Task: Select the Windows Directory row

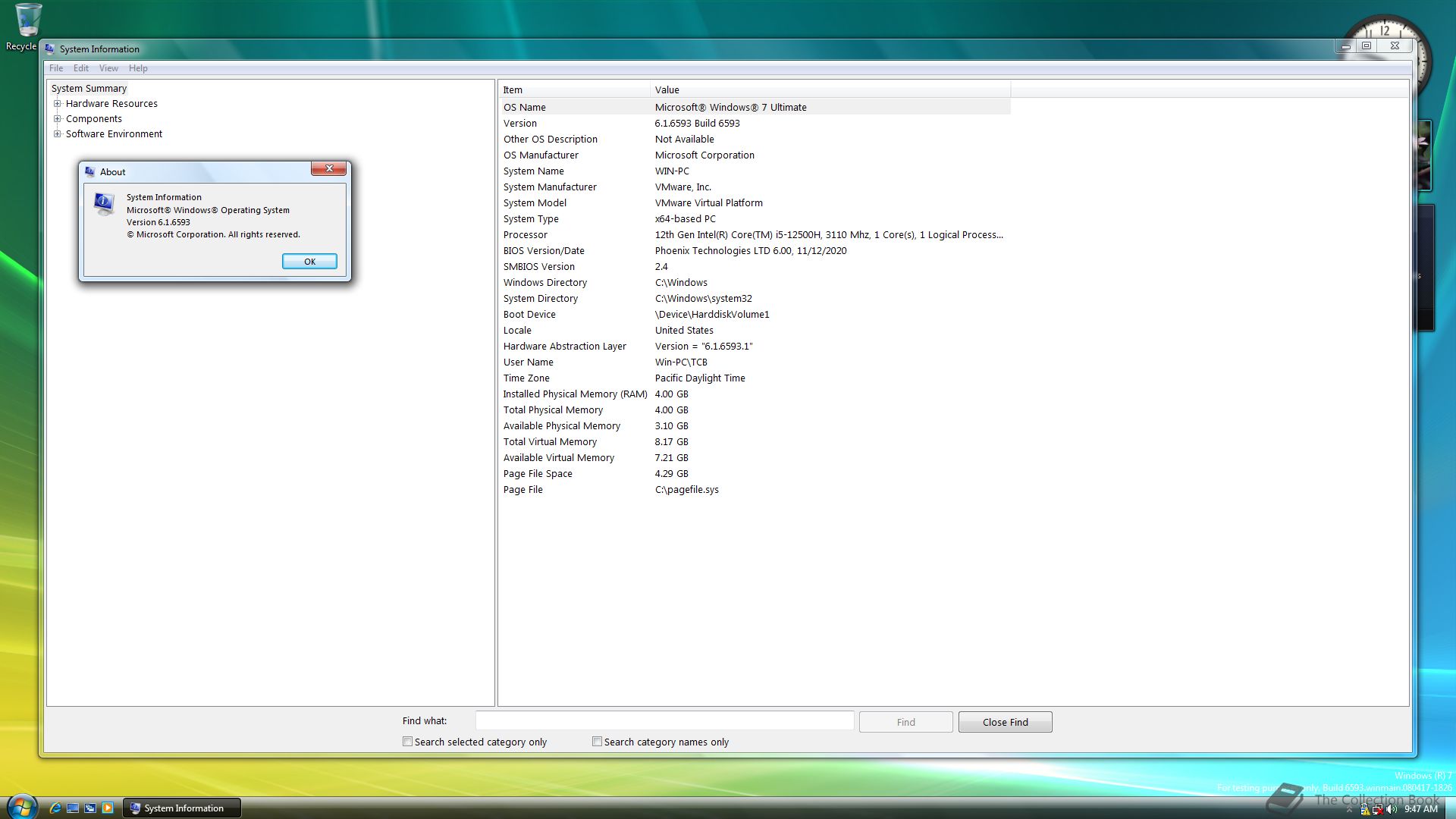Action: (755, 283)
